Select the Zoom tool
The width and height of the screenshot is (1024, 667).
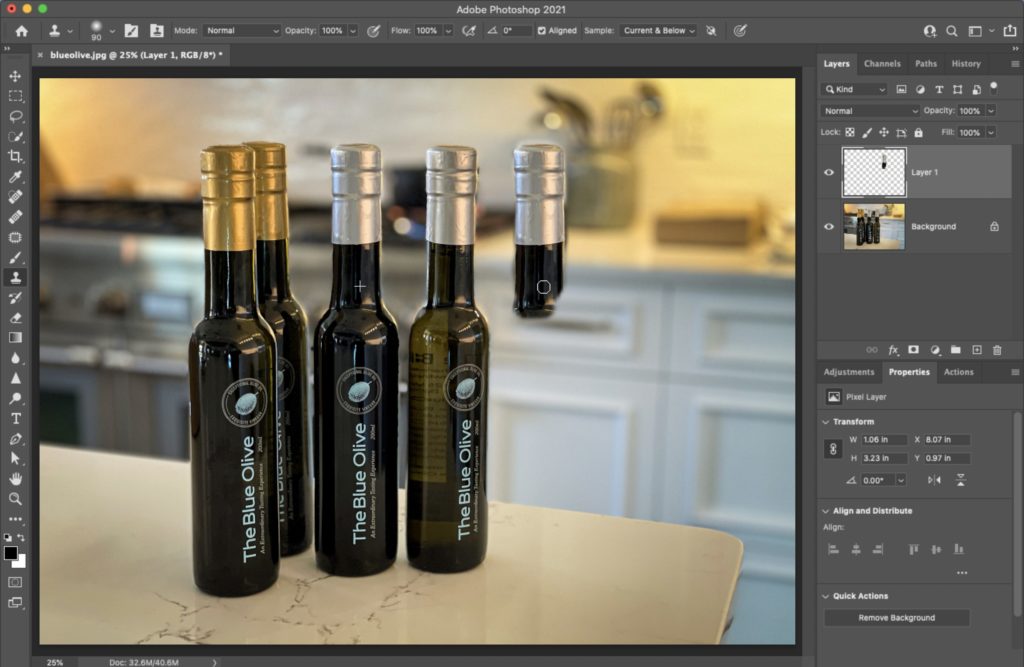(x=15, y=499)
